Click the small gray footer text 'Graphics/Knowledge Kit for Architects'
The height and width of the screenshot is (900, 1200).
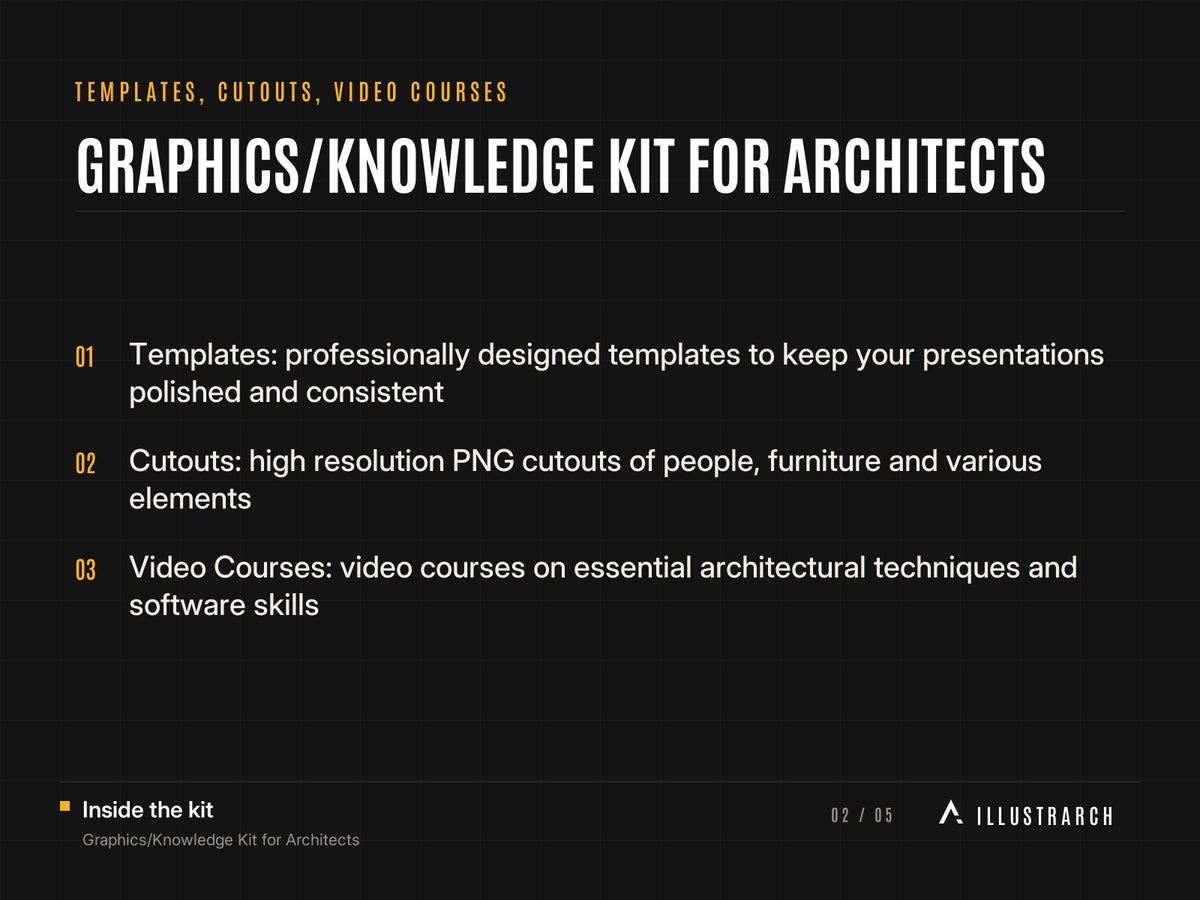(221, 840)
